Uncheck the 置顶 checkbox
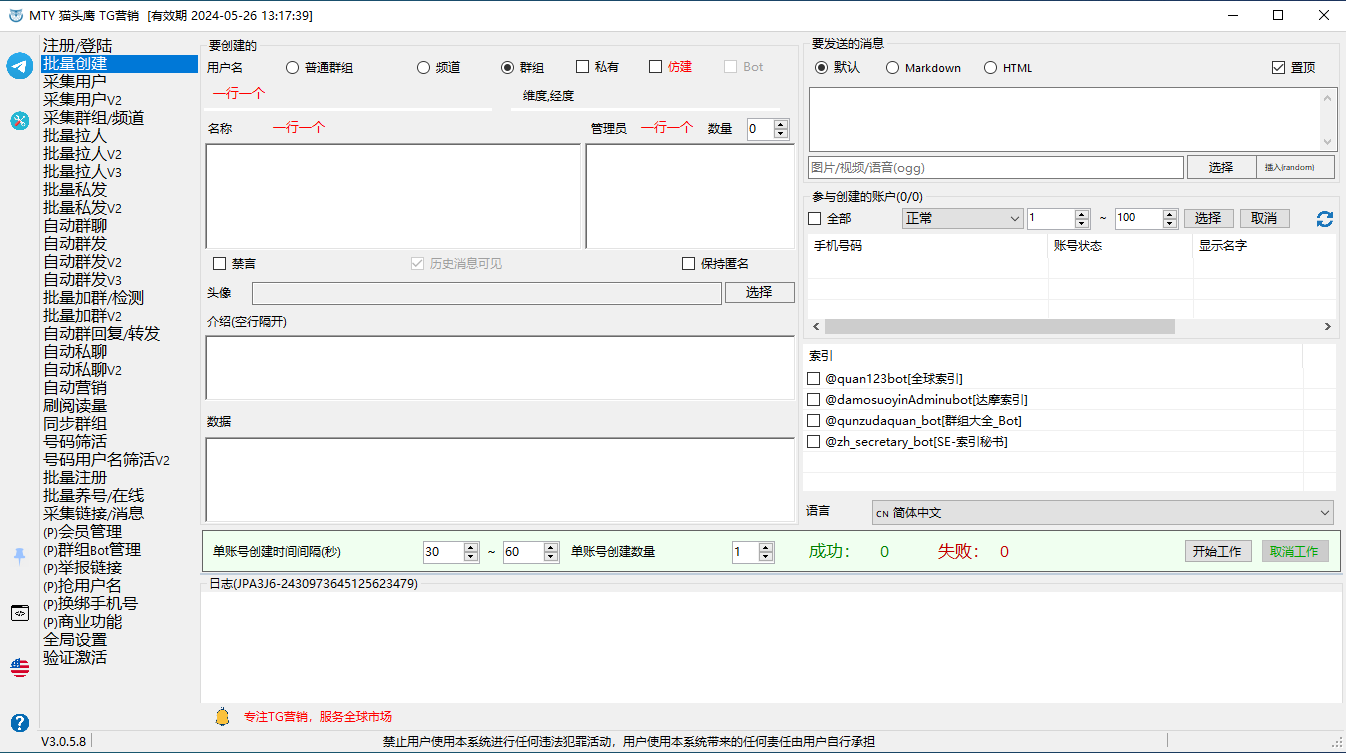This screenshot has width=1346, height=753. tap(1278, 68)
